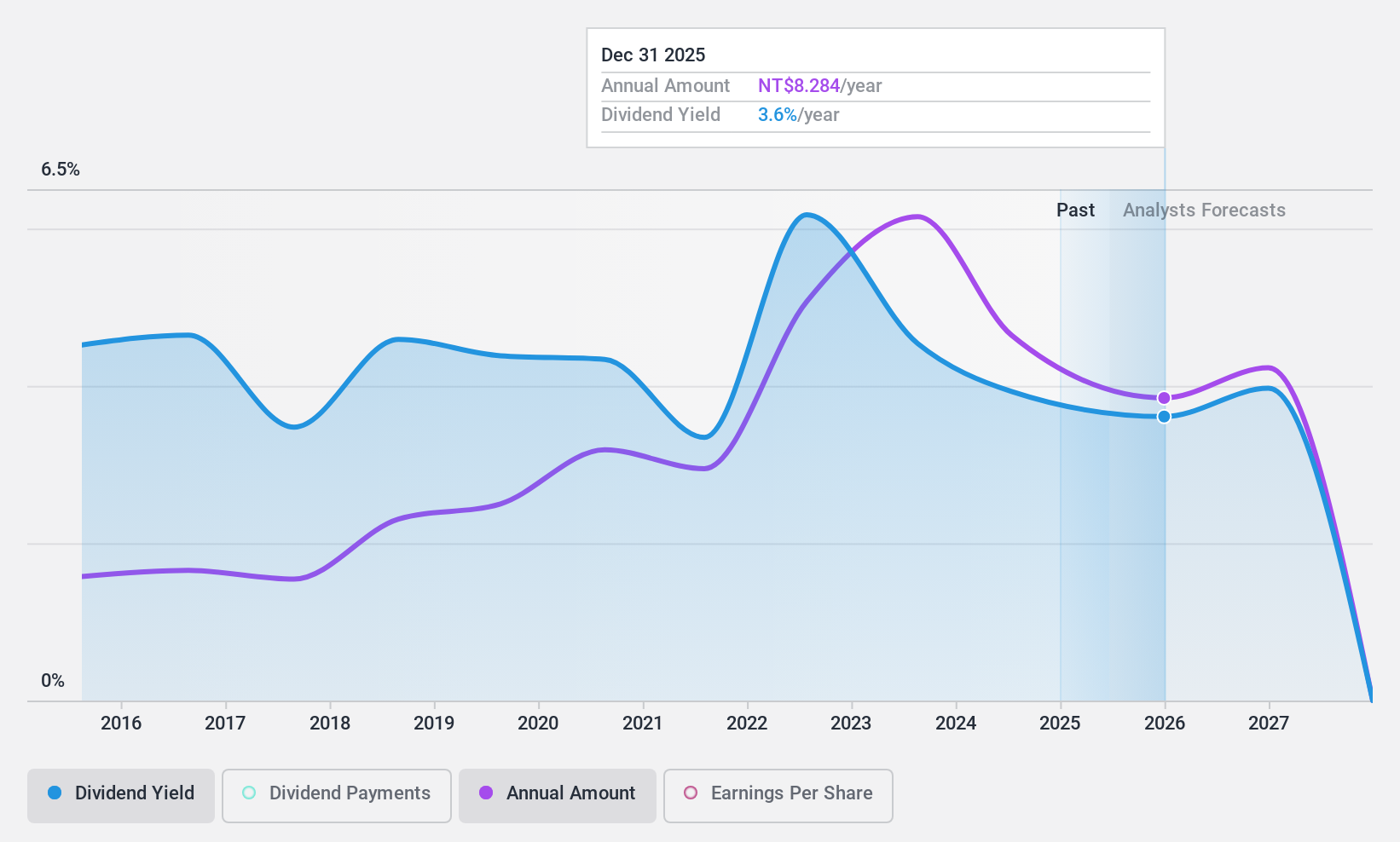Click the 2022 axis label

(x=747, y=724)
